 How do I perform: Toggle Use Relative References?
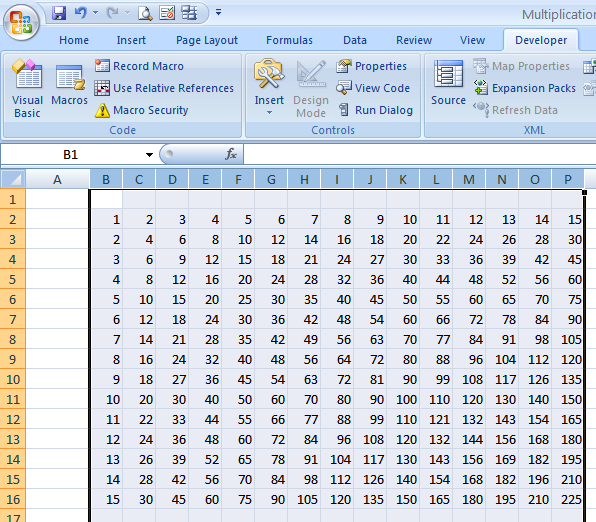[x=164, y=88]
